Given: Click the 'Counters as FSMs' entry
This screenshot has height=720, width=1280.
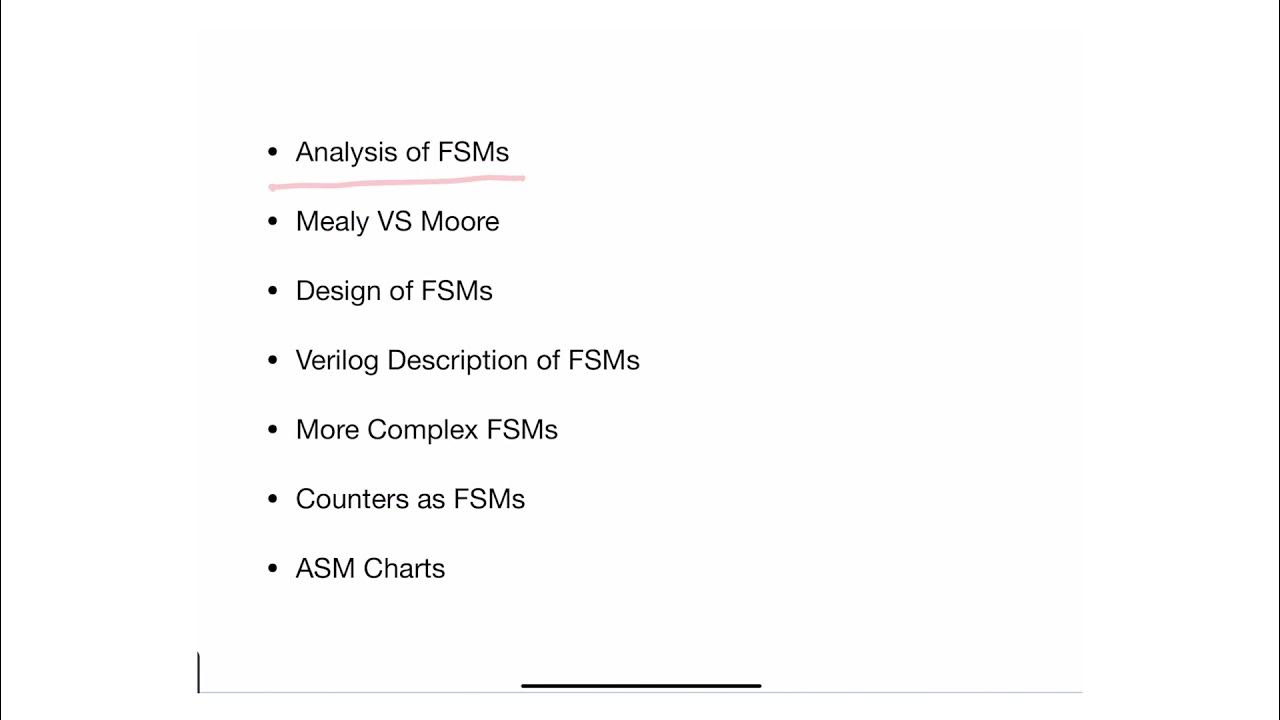Looking at the screenshot, I should click(410, 499).
